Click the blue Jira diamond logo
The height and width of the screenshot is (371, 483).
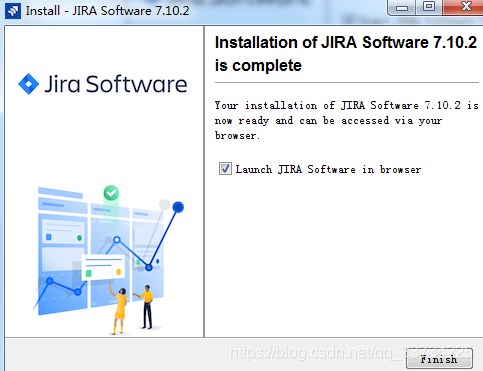tap(29, 84)
